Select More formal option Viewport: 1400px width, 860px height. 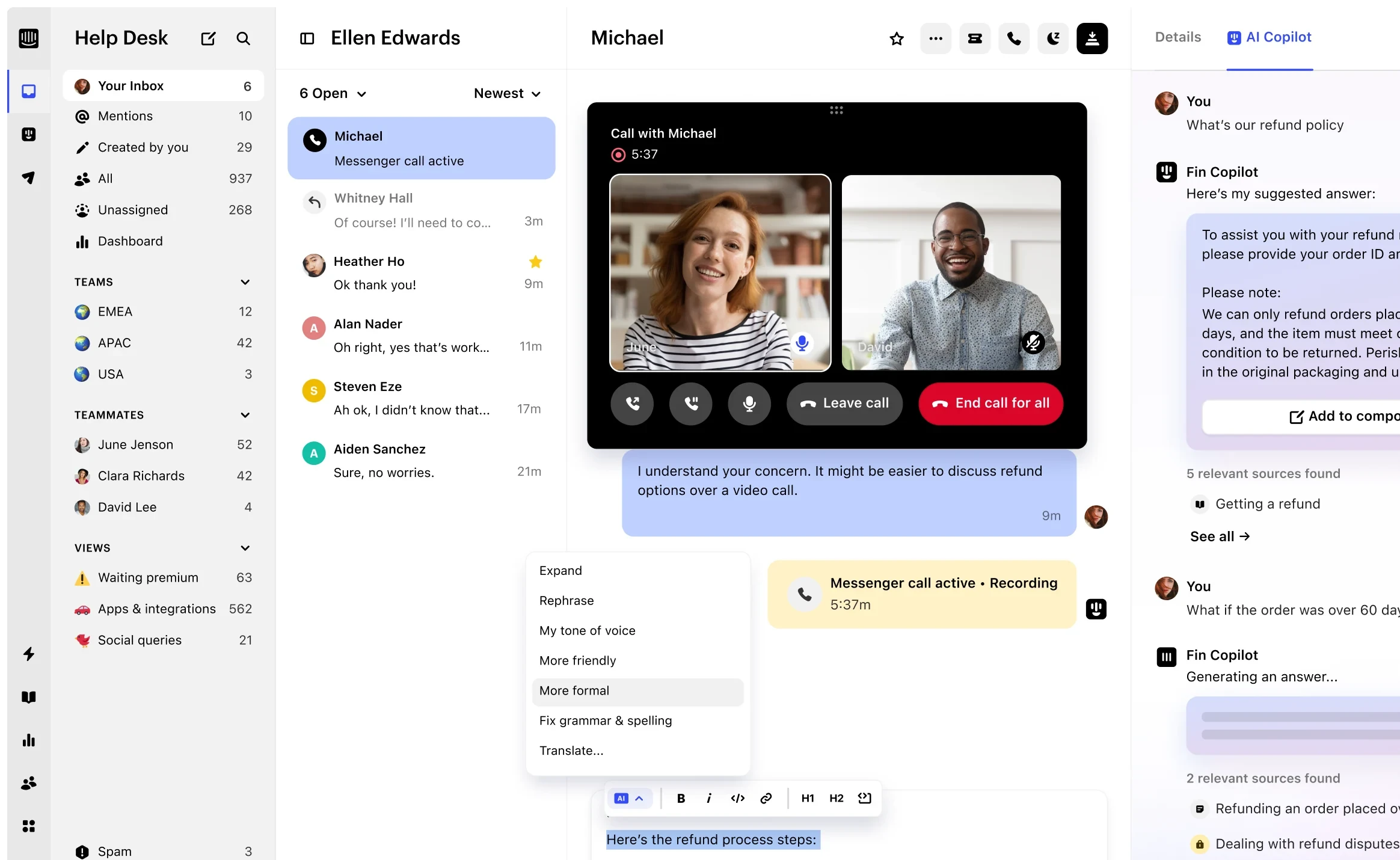(x=637, y=691)
